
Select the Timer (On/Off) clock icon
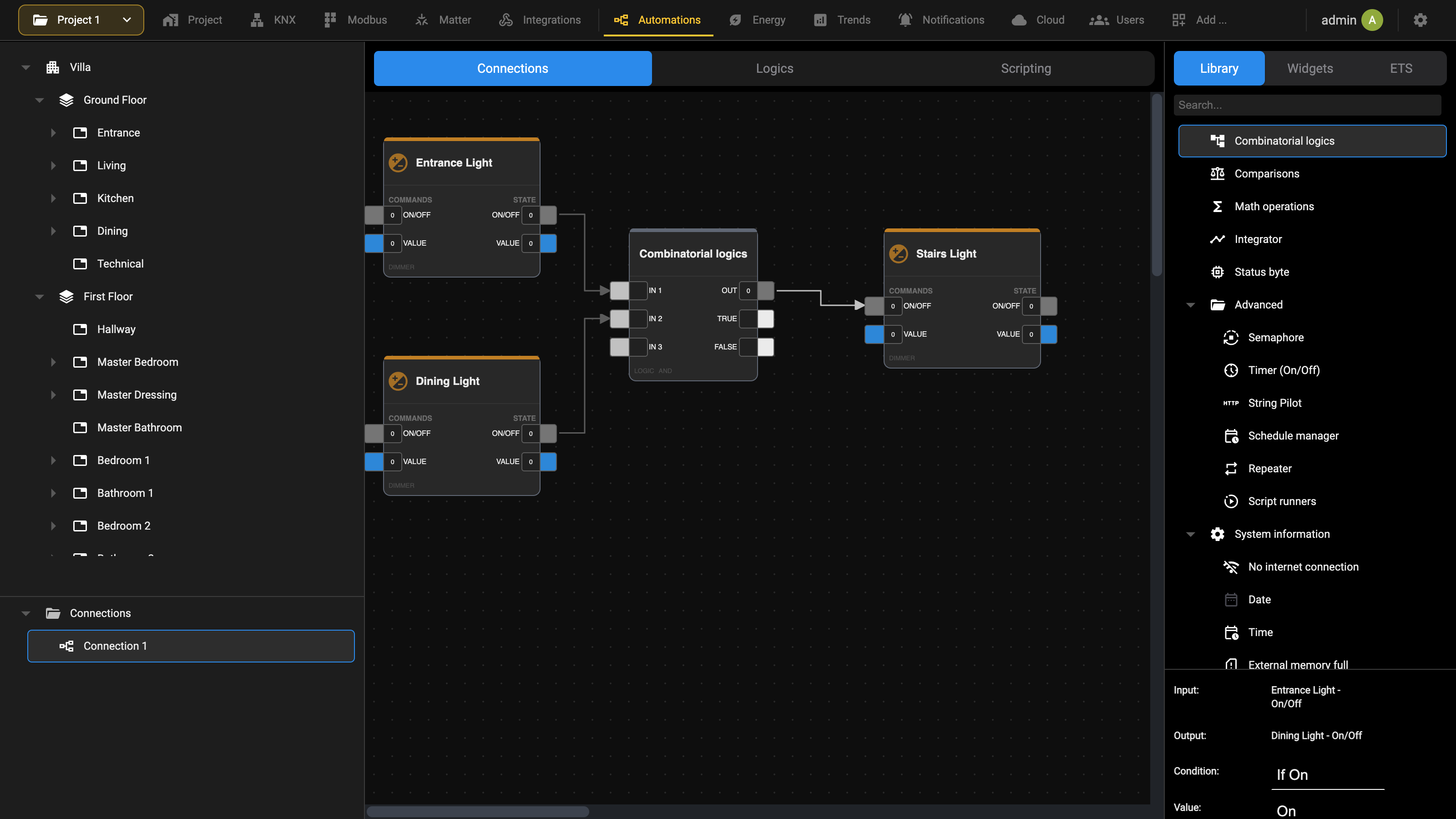point(1231,370)
